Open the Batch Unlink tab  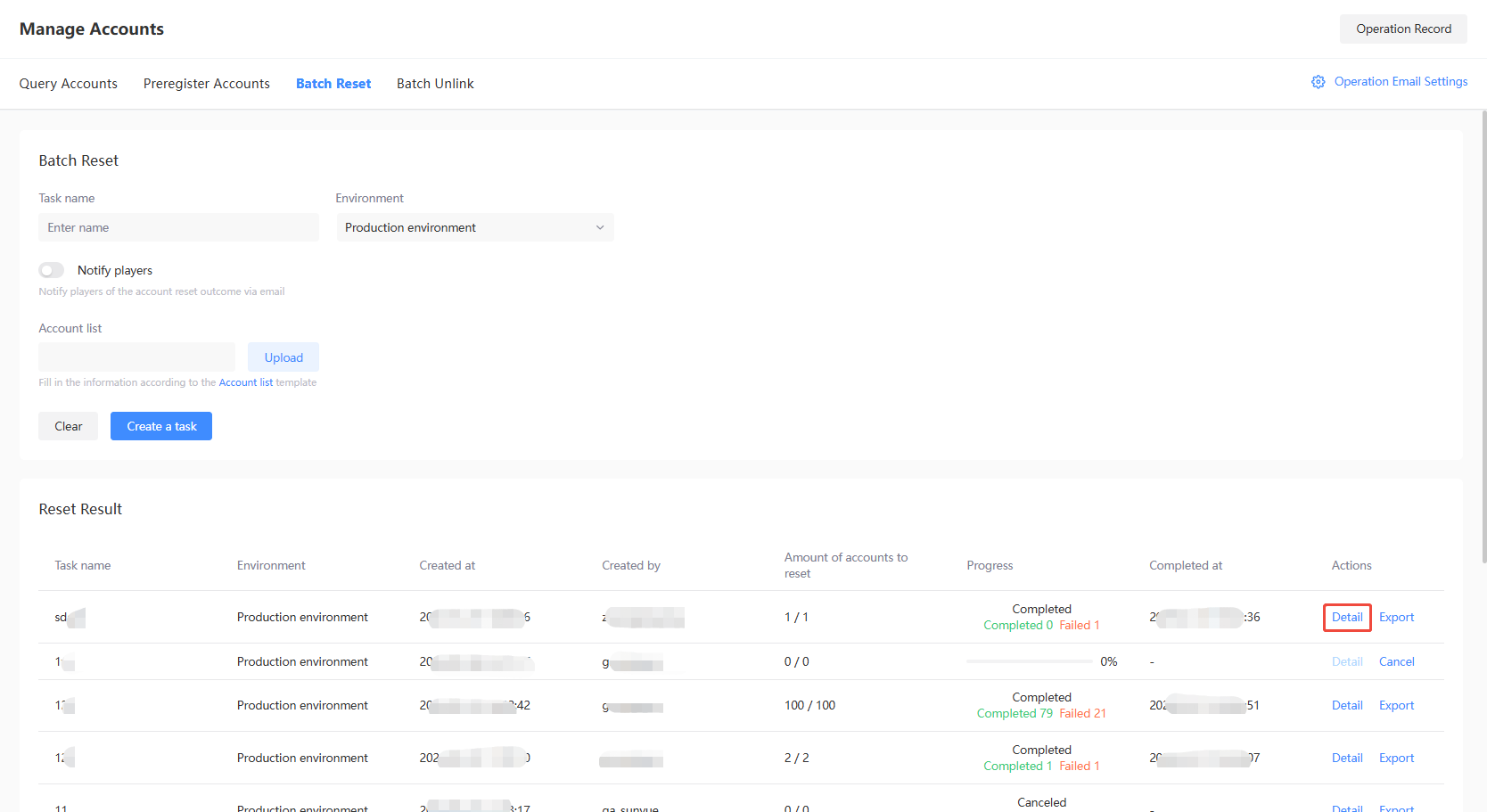[435, 84]
